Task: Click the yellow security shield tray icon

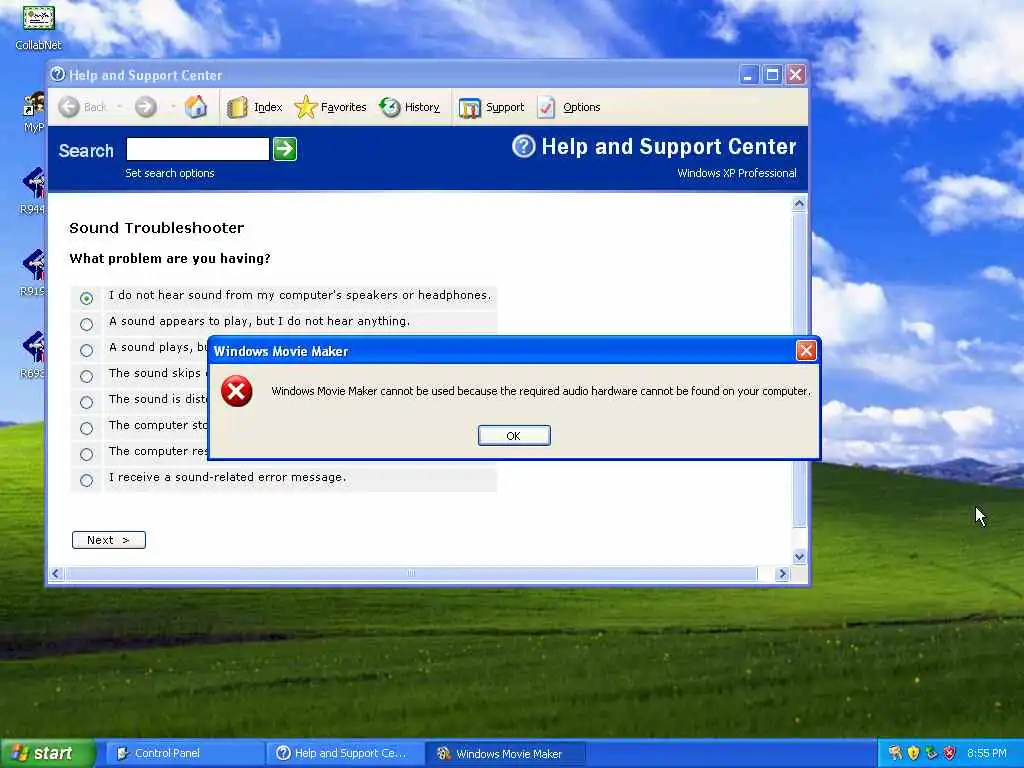Action: pyautogui.click(x=913, y=753)
